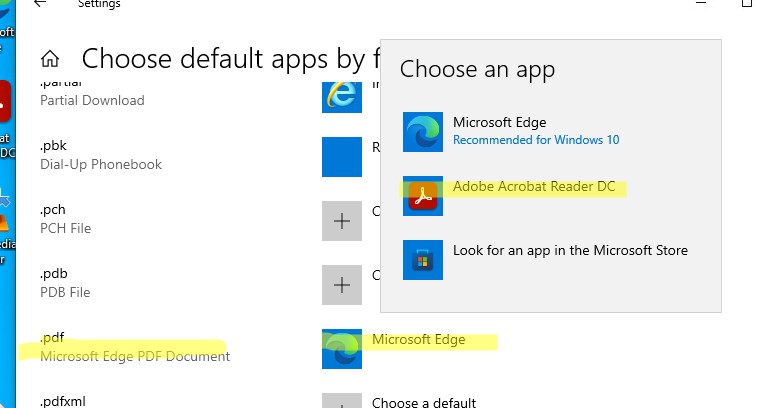Select Adobe Acrobat Reader DC as default
The width and height of the screenshot is (773, 408).
click(534, 187)
